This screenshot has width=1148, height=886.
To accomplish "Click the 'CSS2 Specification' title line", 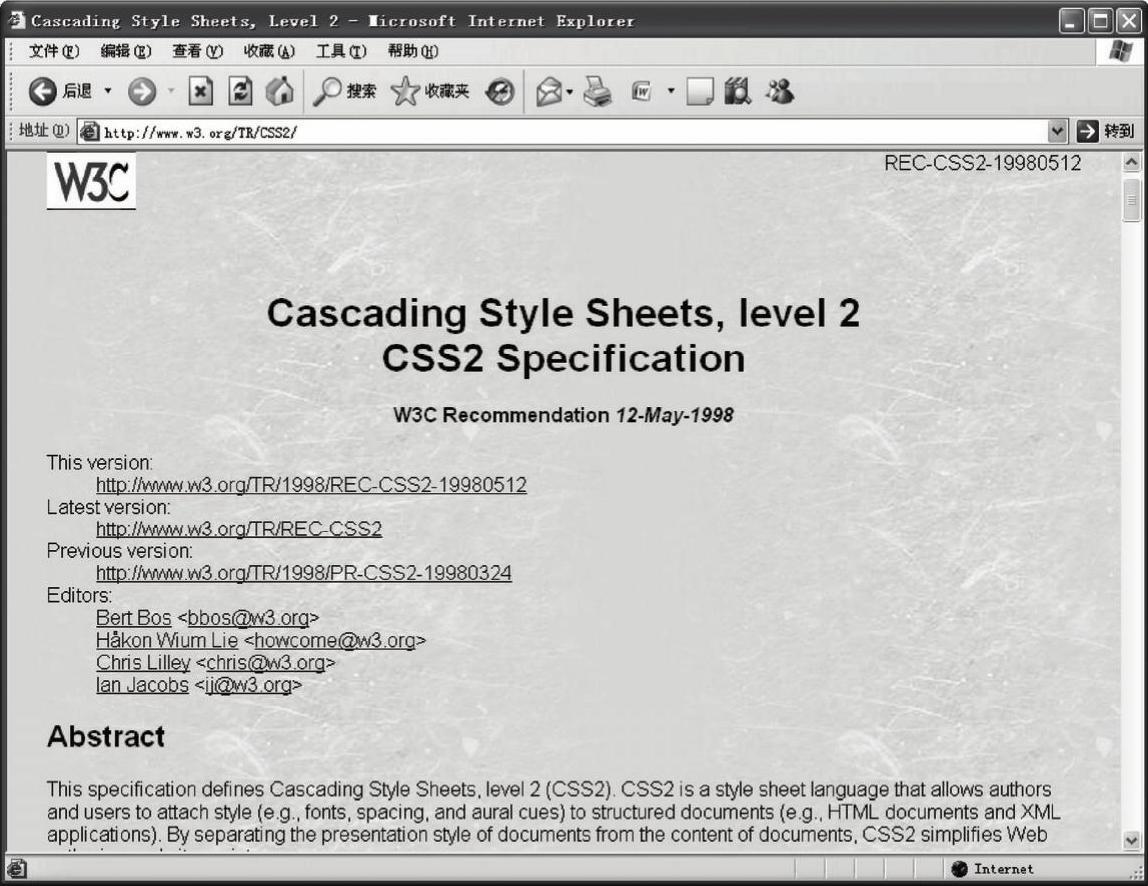I will click(x=564, y=359).
